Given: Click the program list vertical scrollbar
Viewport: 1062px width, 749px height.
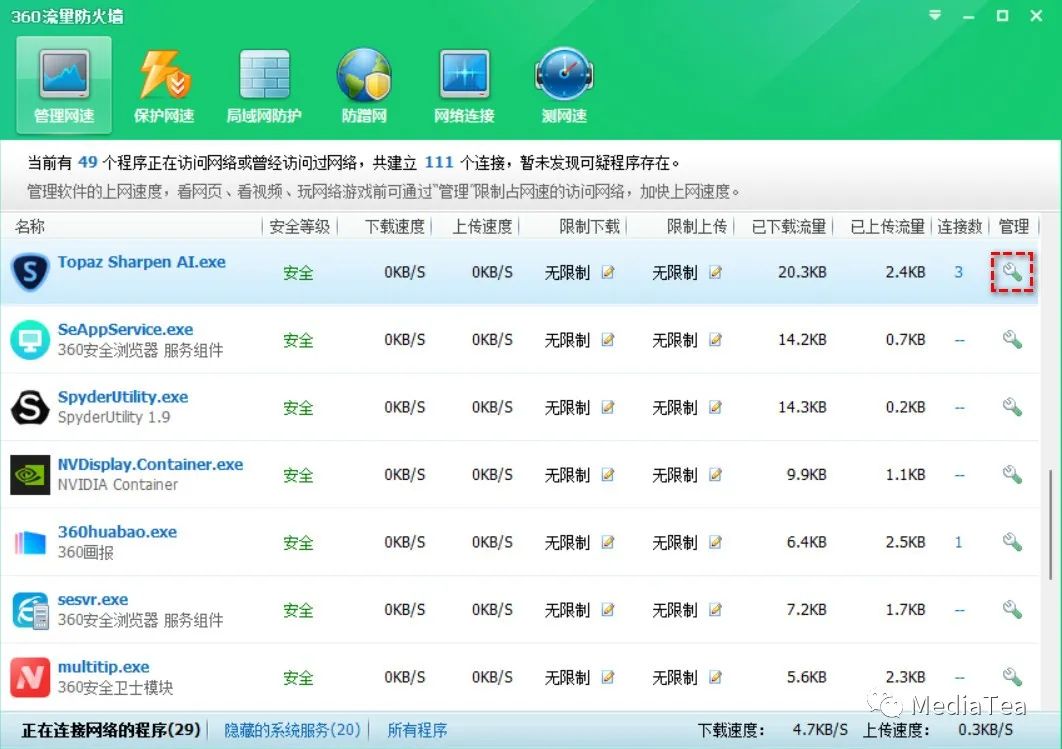Looking at the screenshot, I should (x=1050, y=525).
